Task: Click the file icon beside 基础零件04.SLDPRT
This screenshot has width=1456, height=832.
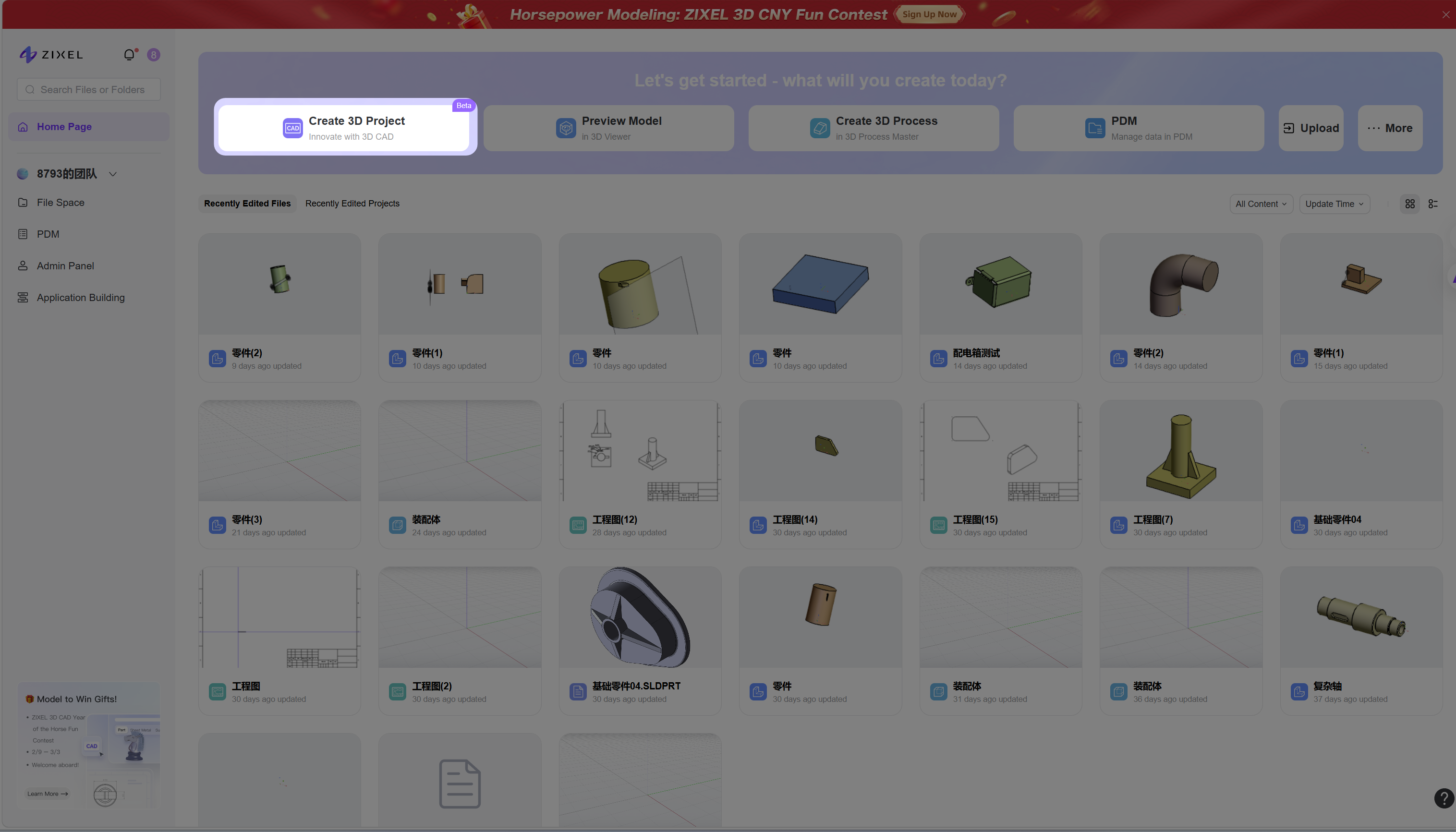Action: (x=578, y=692)
